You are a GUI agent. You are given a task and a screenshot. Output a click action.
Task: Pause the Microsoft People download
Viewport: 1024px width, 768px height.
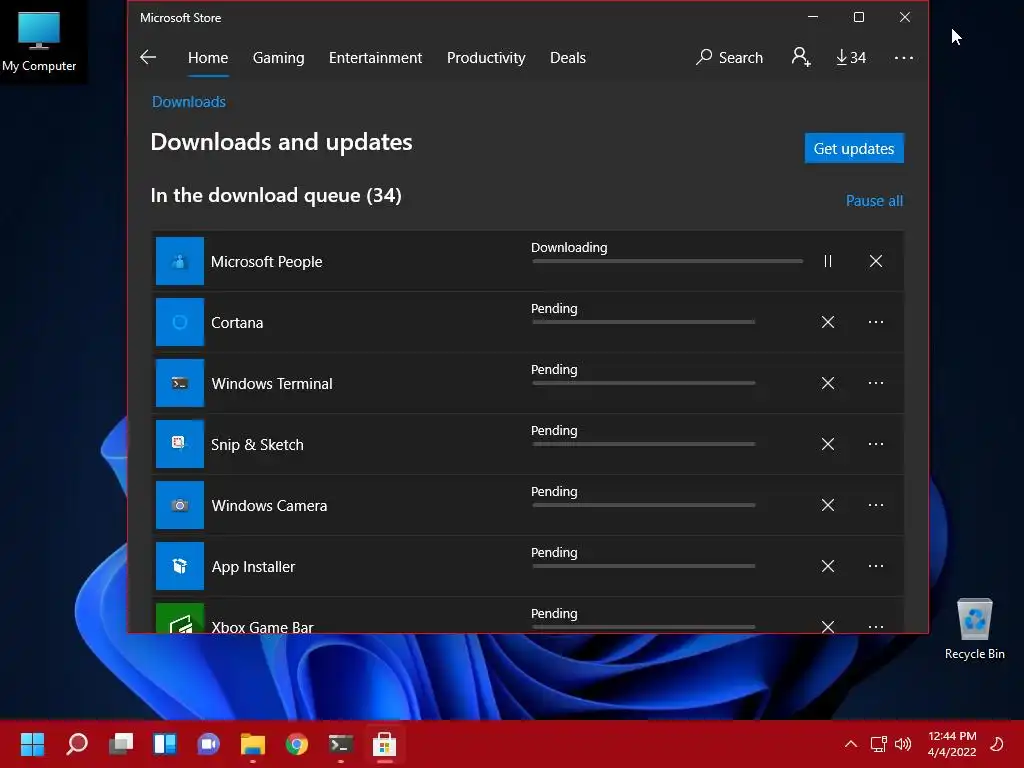tap(827, 261)
